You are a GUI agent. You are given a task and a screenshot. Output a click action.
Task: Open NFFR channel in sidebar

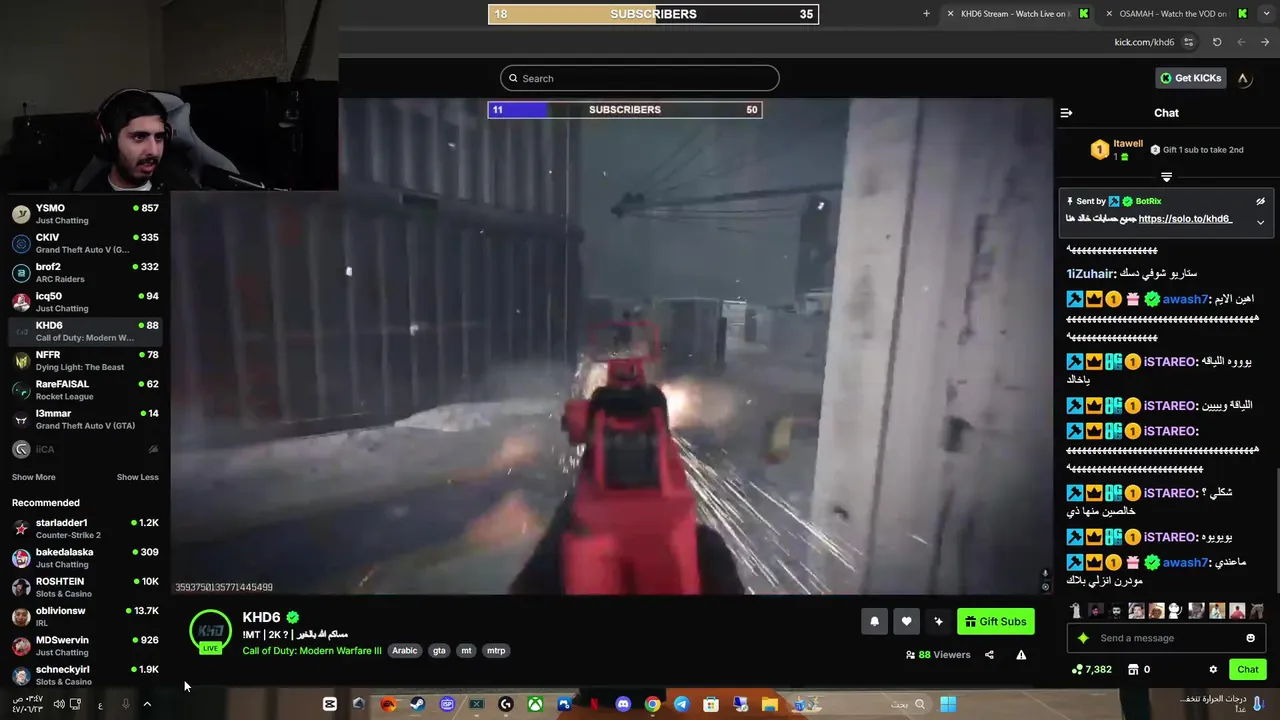pyautogui.click(x=85, y=360)
